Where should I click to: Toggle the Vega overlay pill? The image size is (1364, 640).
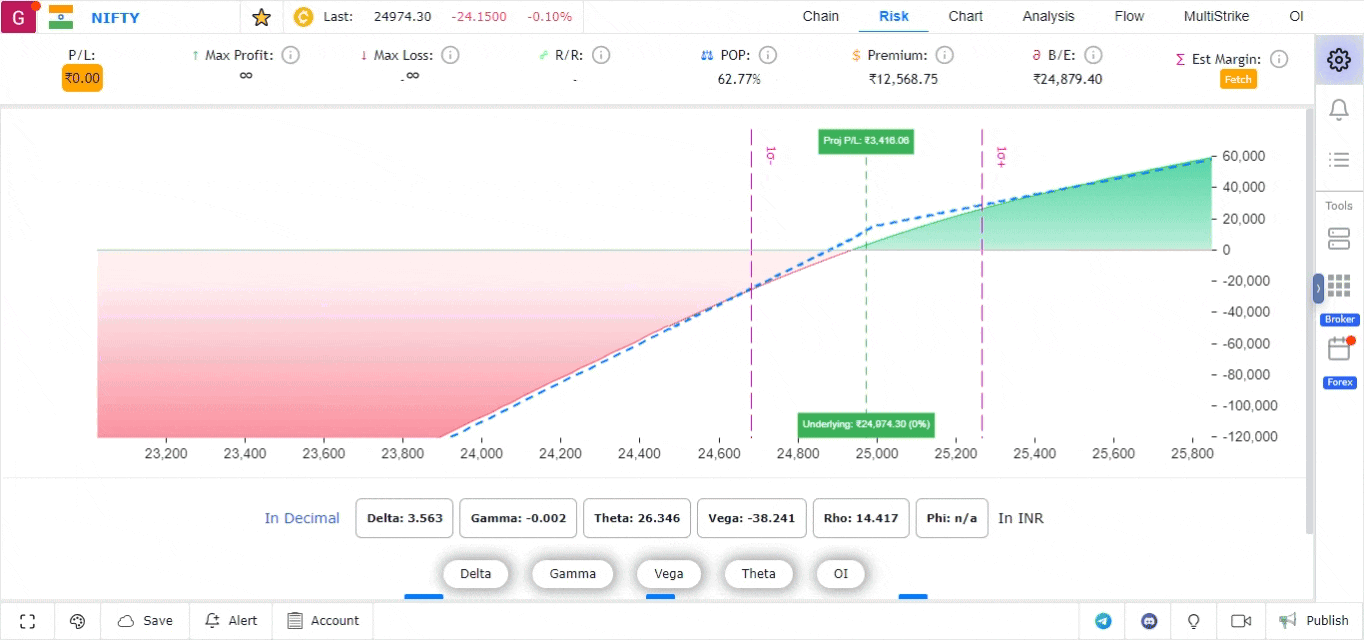pos(668,574)
